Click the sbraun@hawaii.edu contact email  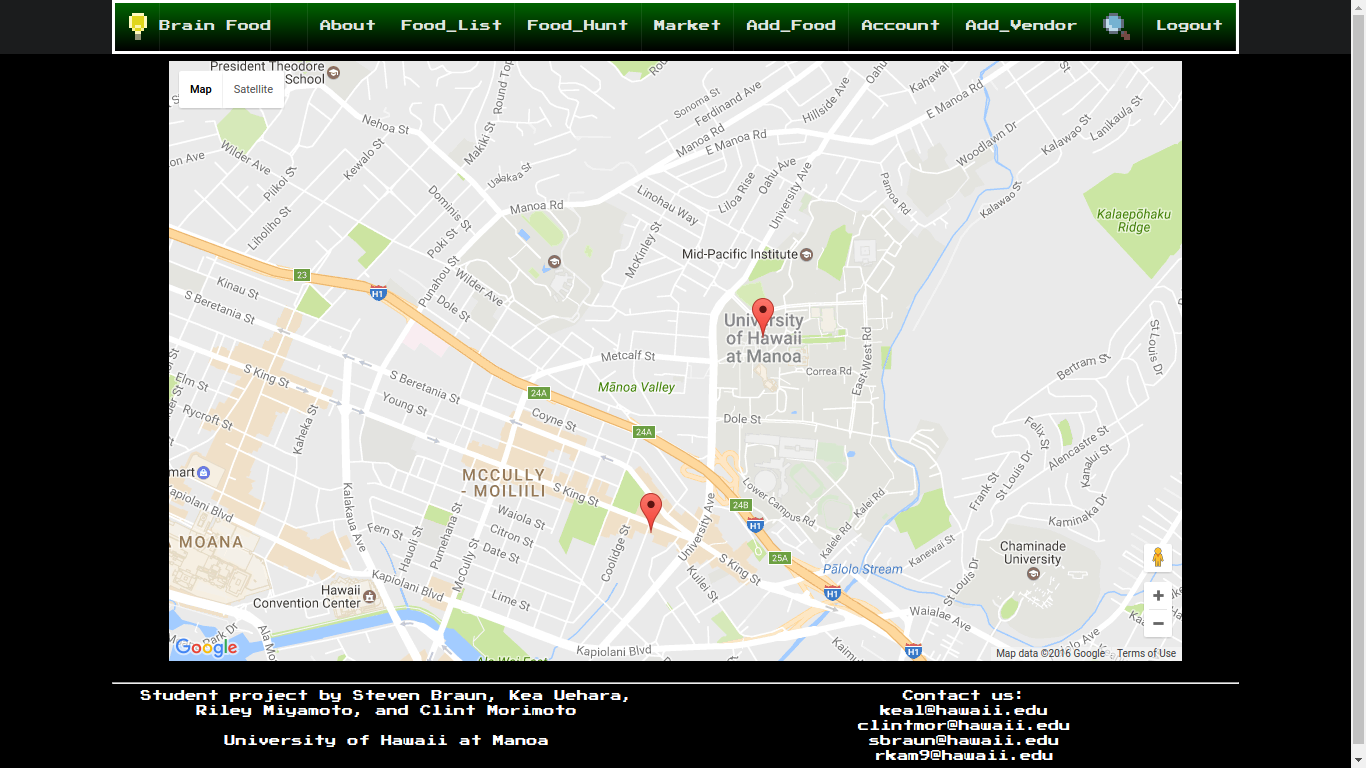tap(963, 740)
